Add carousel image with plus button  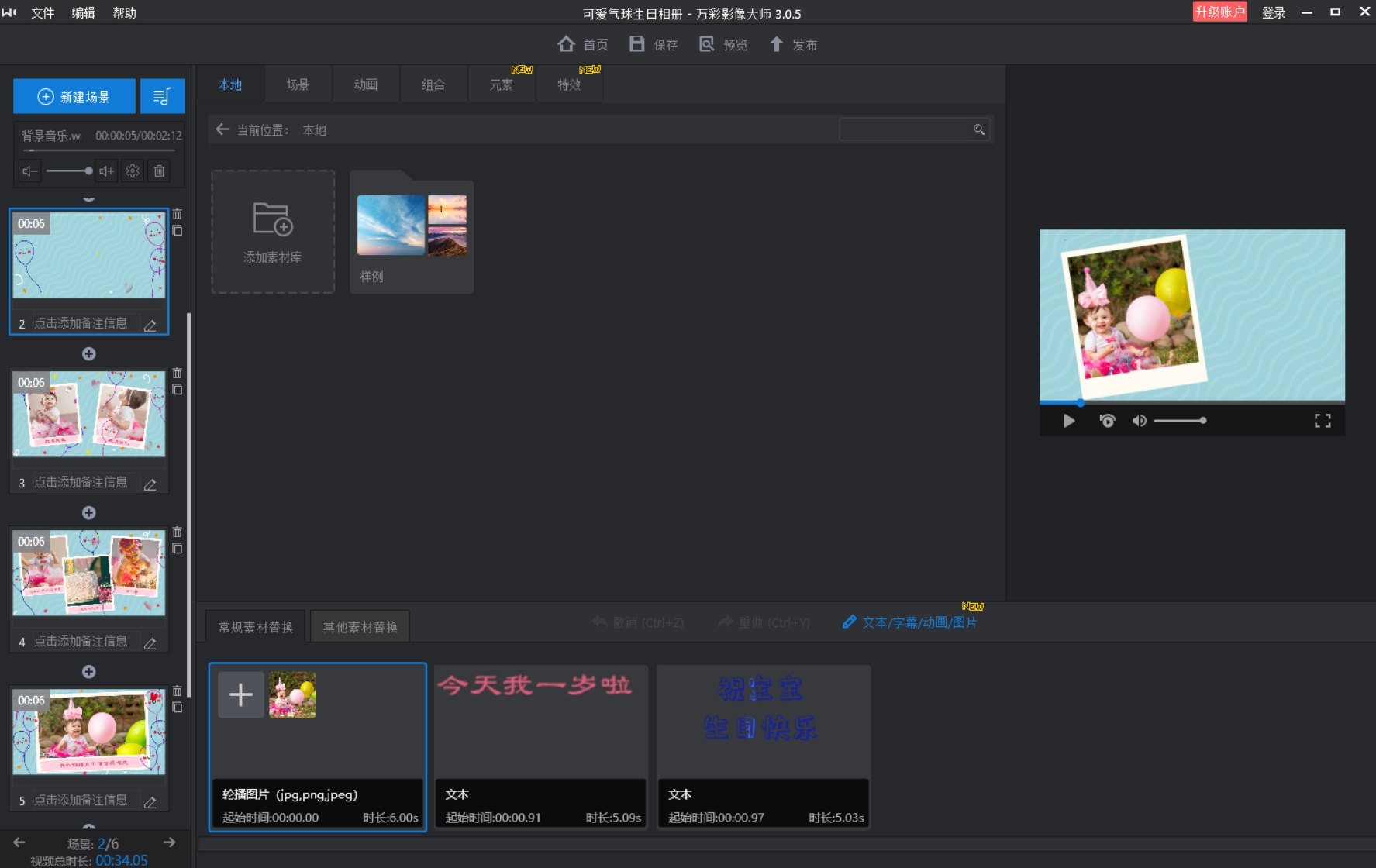[x=240, y=695]
